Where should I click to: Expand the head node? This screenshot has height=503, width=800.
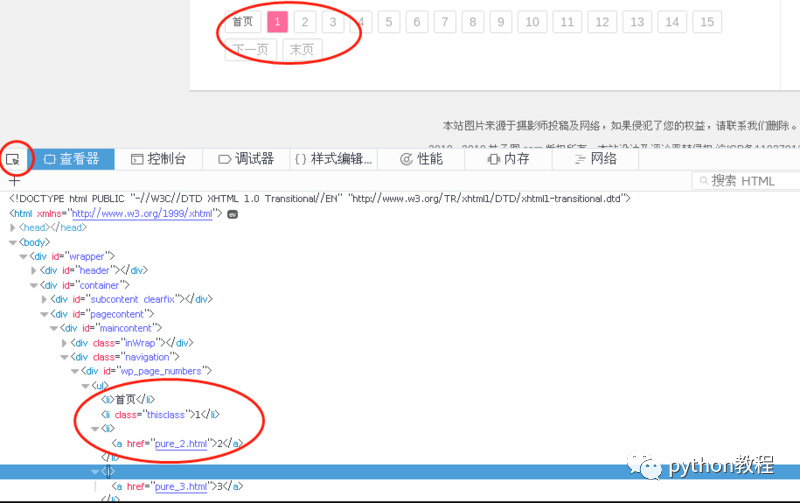click(13, 228)
